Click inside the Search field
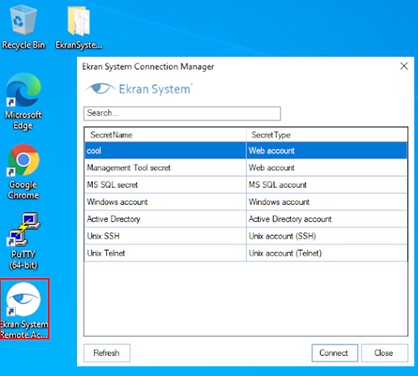This screenshot has height=376, width=418. 182,113
